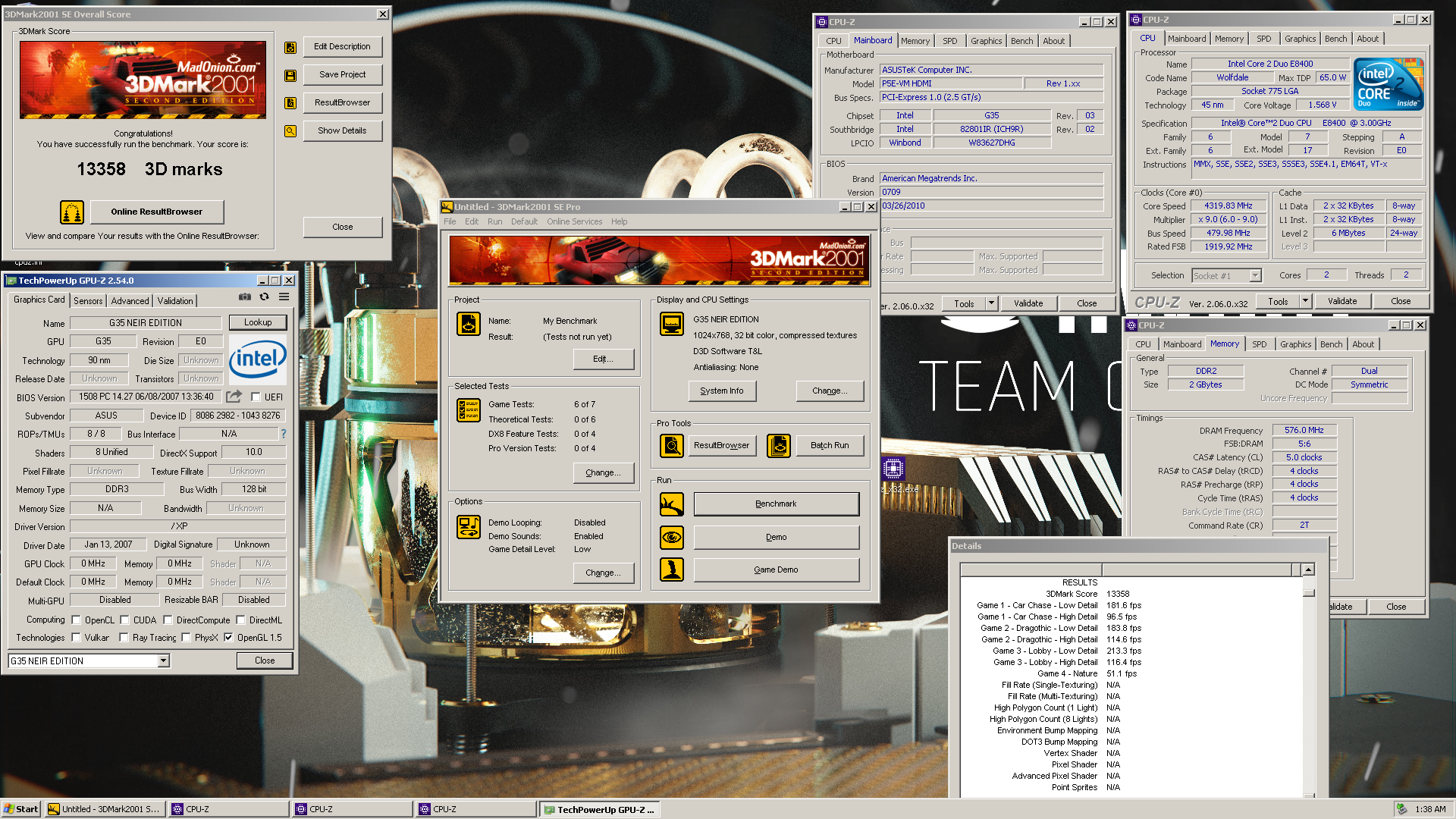Click the Display and CPU Settings monitor icon
The width and height of the screenshot is (1456, 819).
coord(672,324)
